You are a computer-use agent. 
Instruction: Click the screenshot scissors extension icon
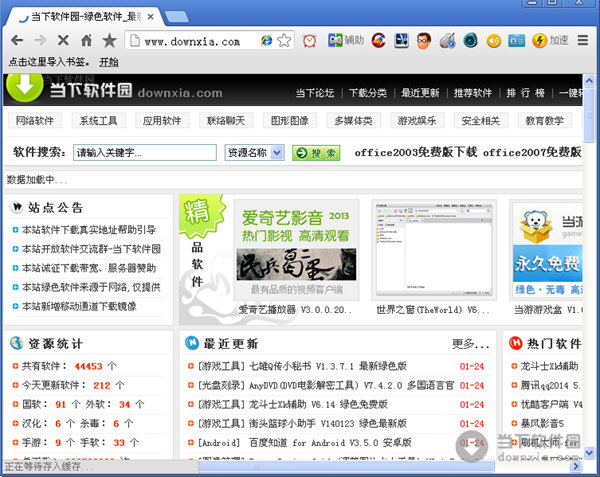coord(401,40)
